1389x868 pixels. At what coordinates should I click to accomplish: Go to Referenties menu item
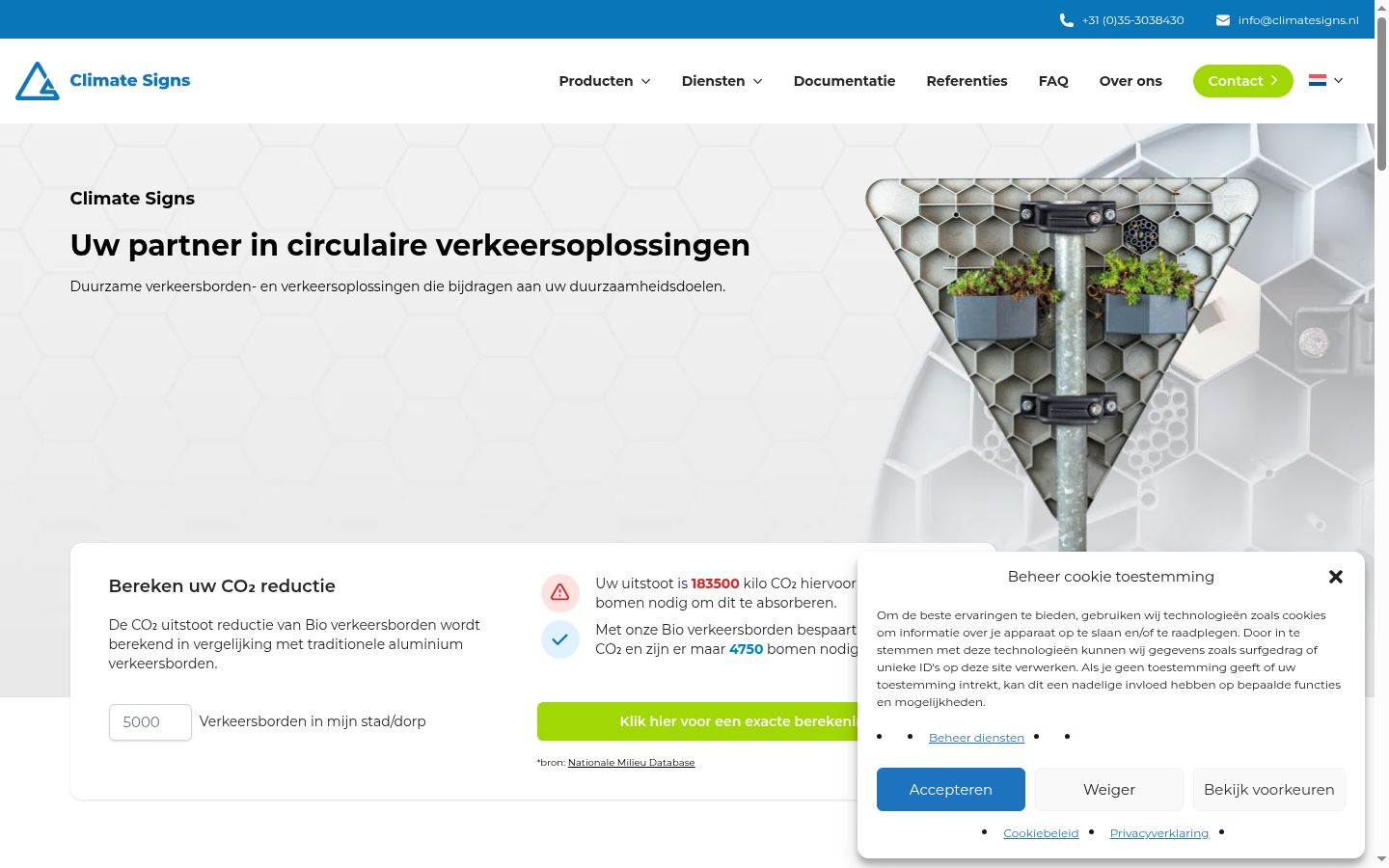(967, 81)
